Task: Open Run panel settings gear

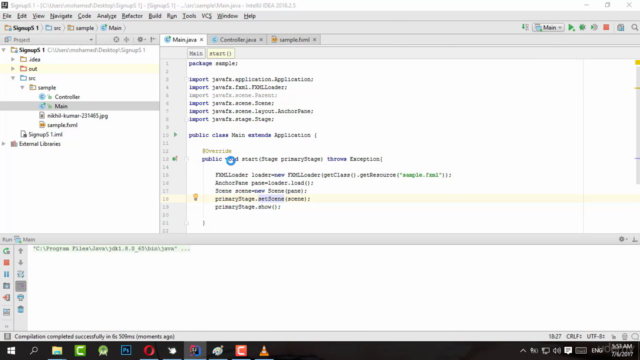Action: tap(622, 239)
